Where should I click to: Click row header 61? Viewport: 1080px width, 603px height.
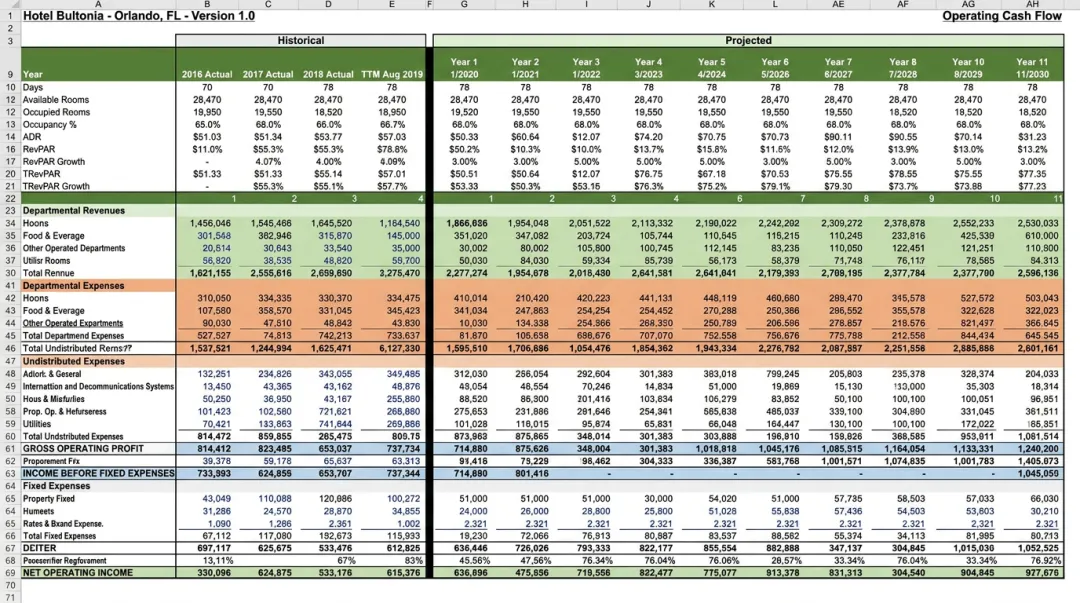point(10,449)
